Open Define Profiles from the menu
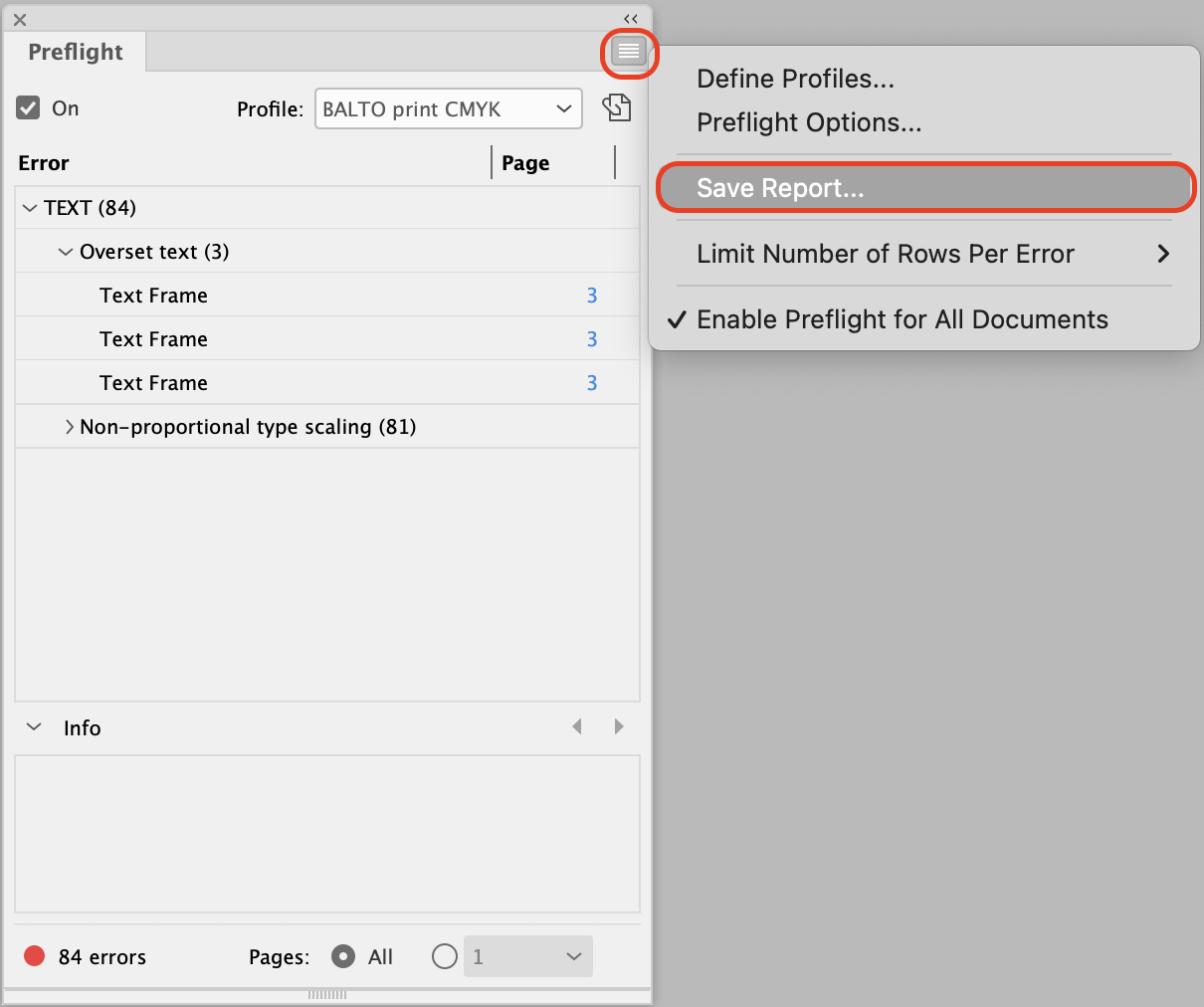The height and width of the screenshot is (1007, 1204). coord(795,79)
